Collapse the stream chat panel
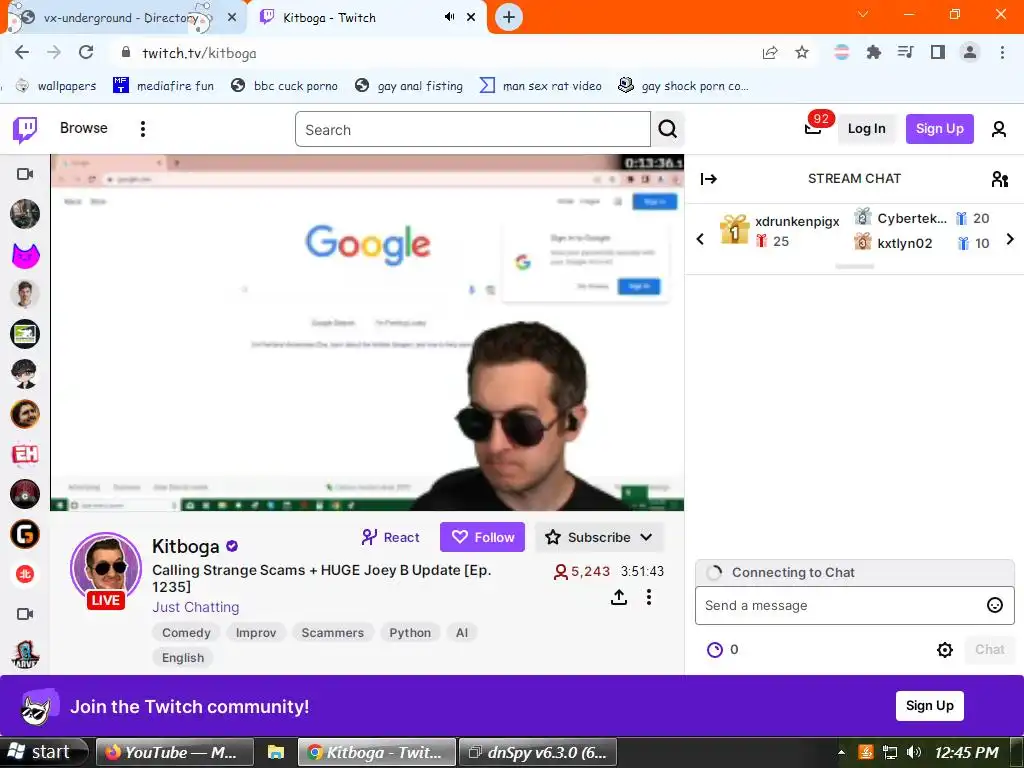This screenshot has height=768, width=1024. tap(709, 179)
